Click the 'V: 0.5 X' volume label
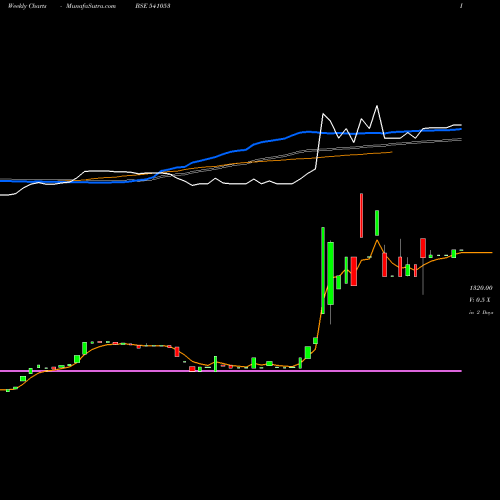The width and height of the screenshot is (500, 500). 480,300
